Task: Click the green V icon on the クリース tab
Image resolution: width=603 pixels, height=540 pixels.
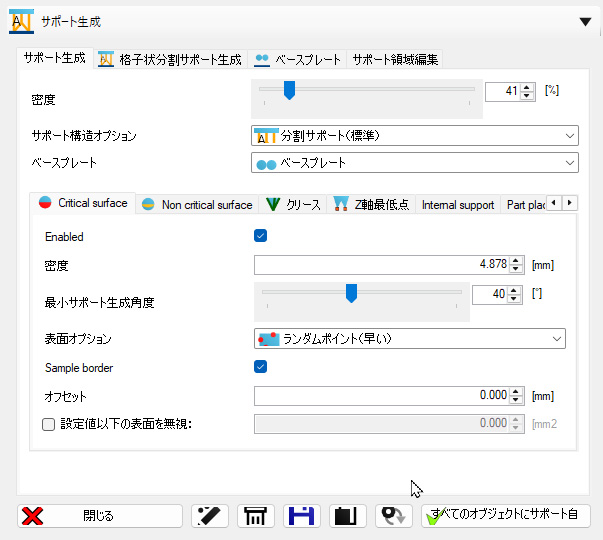Action: 273,204
